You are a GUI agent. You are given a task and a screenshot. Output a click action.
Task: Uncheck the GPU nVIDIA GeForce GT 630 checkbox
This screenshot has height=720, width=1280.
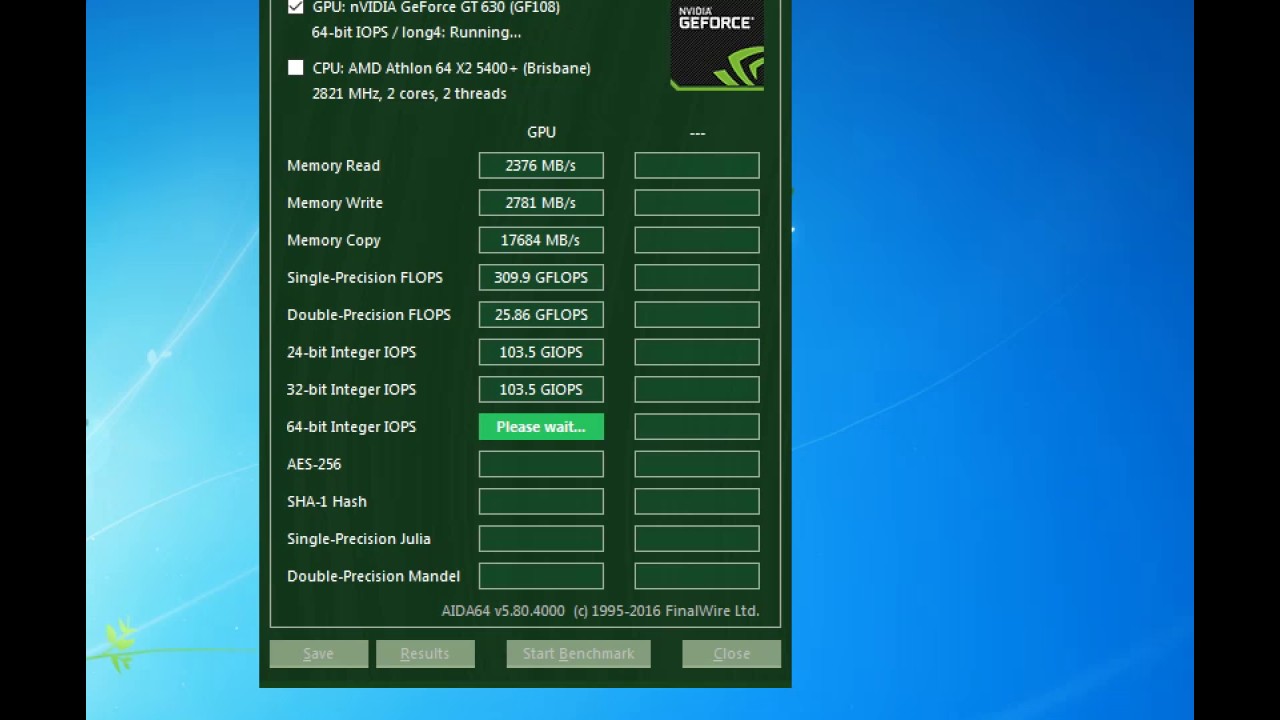[x=295, y=7]
